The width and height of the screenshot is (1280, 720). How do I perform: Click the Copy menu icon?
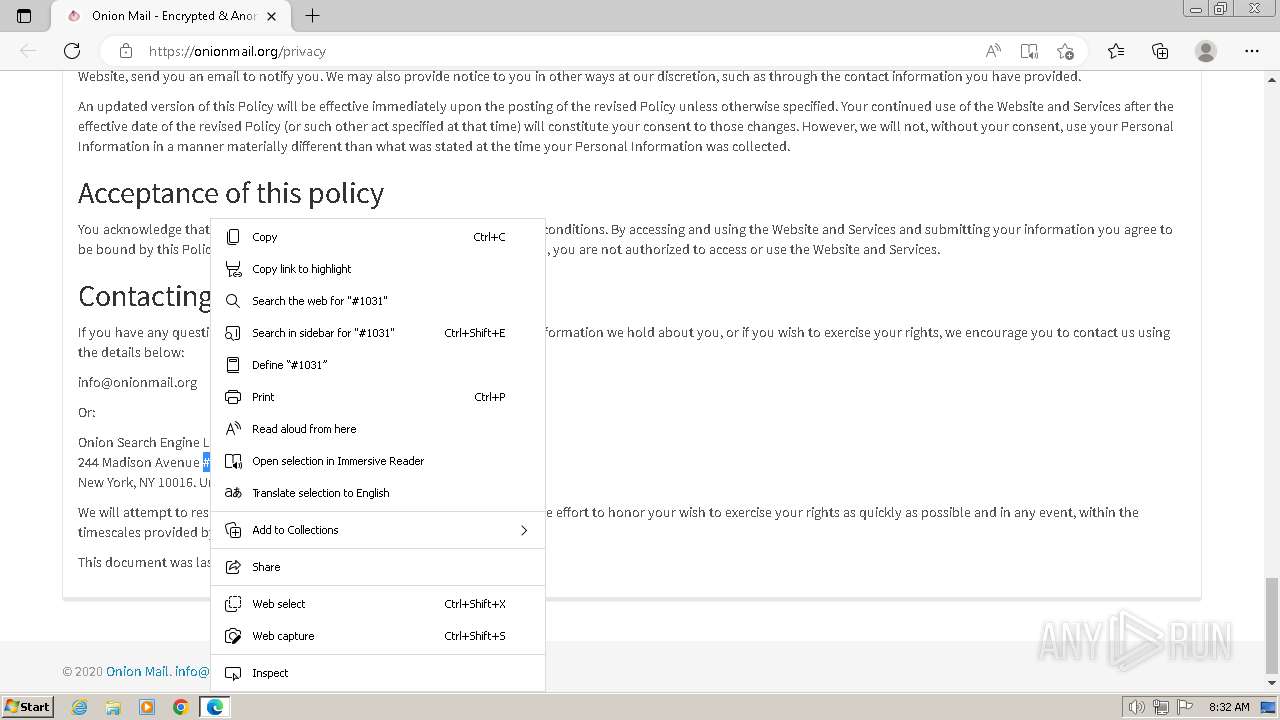[x=233, y=237]
